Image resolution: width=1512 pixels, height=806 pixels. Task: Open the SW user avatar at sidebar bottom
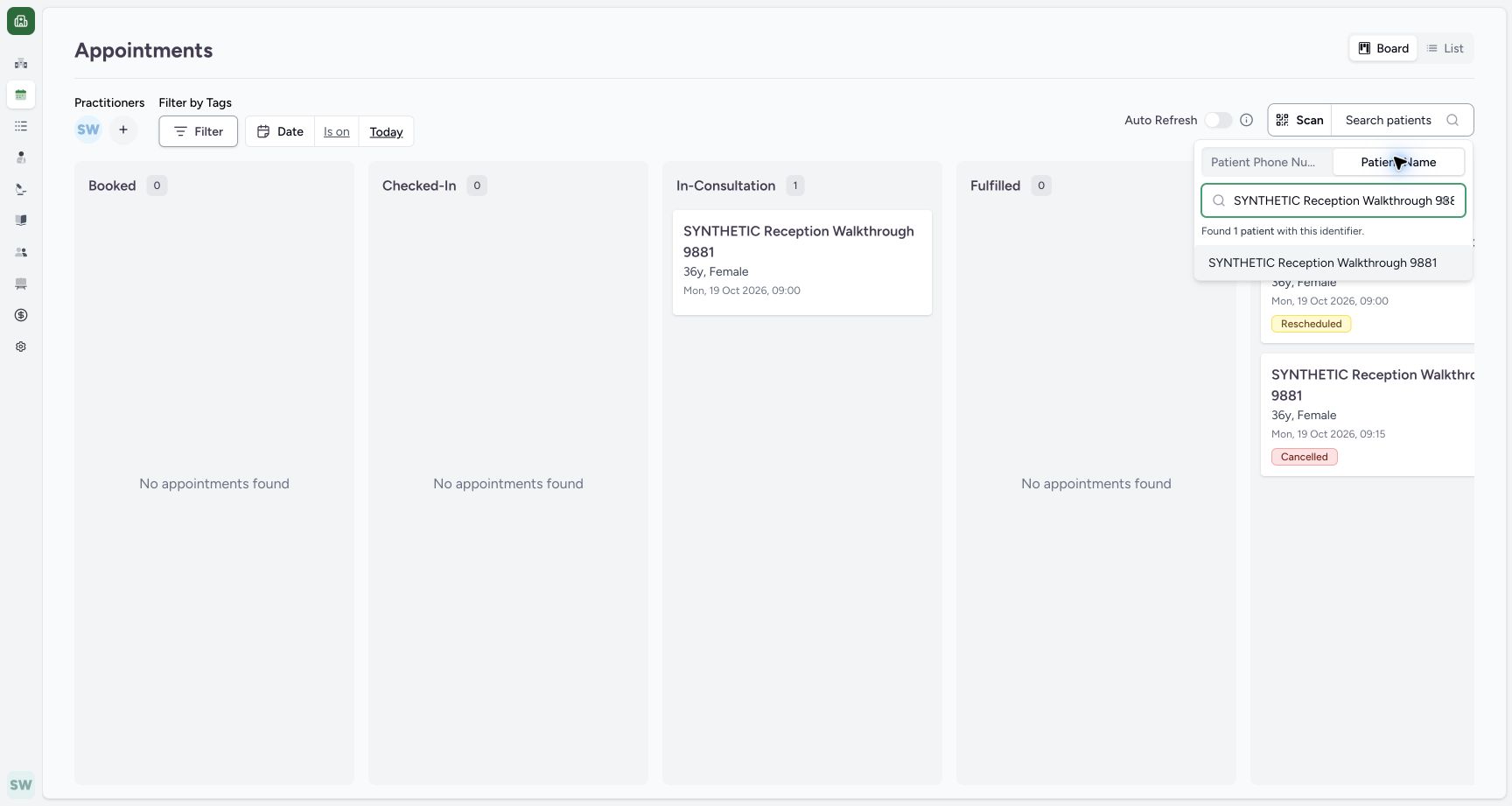pos(21,785)
